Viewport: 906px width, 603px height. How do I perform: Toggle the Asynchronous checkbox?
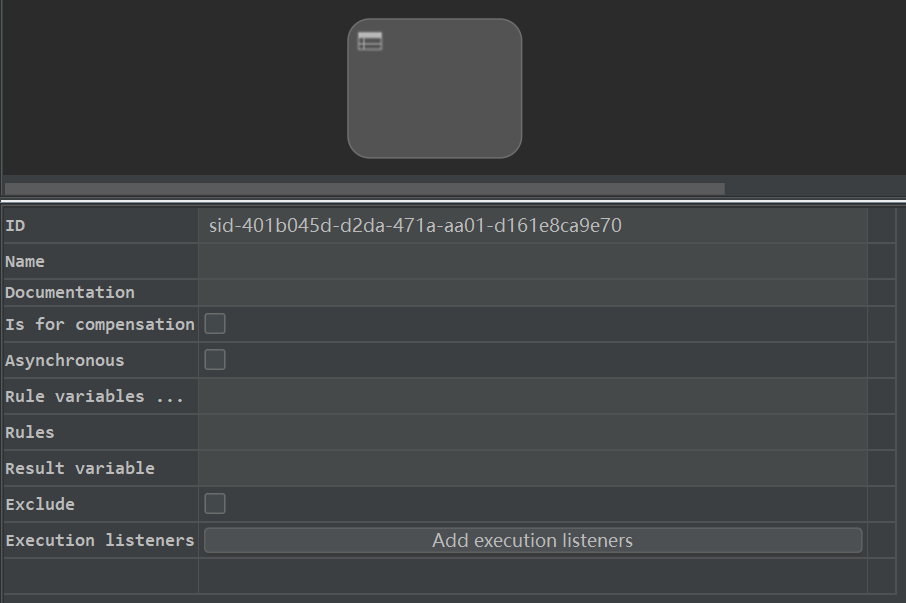215,359
